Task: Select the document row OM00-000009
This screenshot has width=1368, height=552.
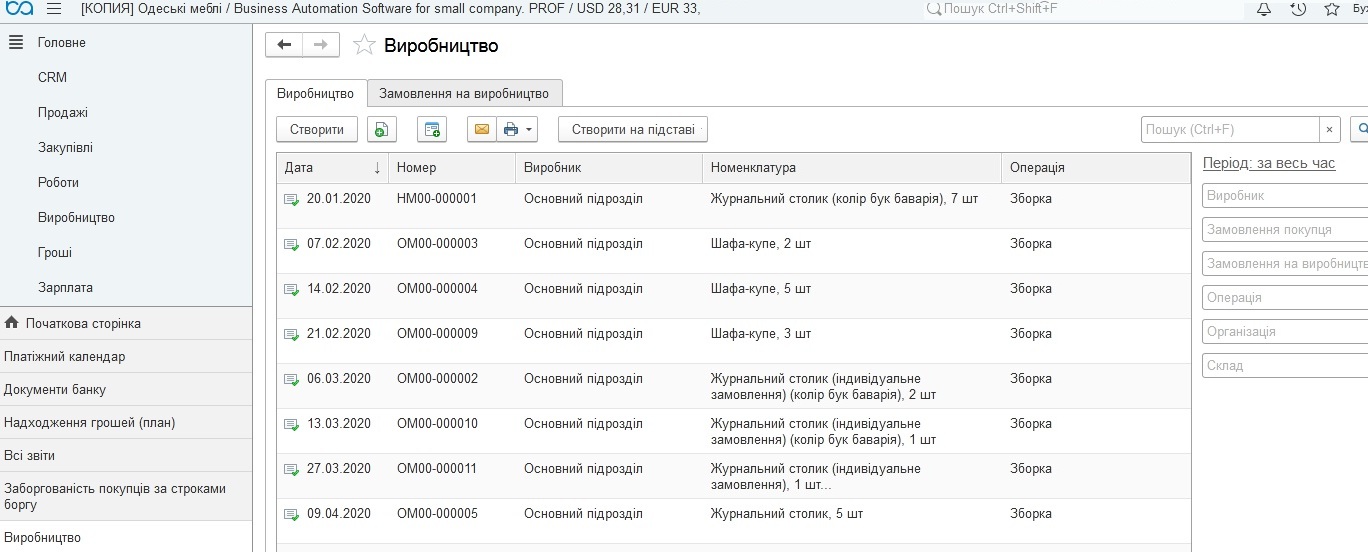Action: 437,334
